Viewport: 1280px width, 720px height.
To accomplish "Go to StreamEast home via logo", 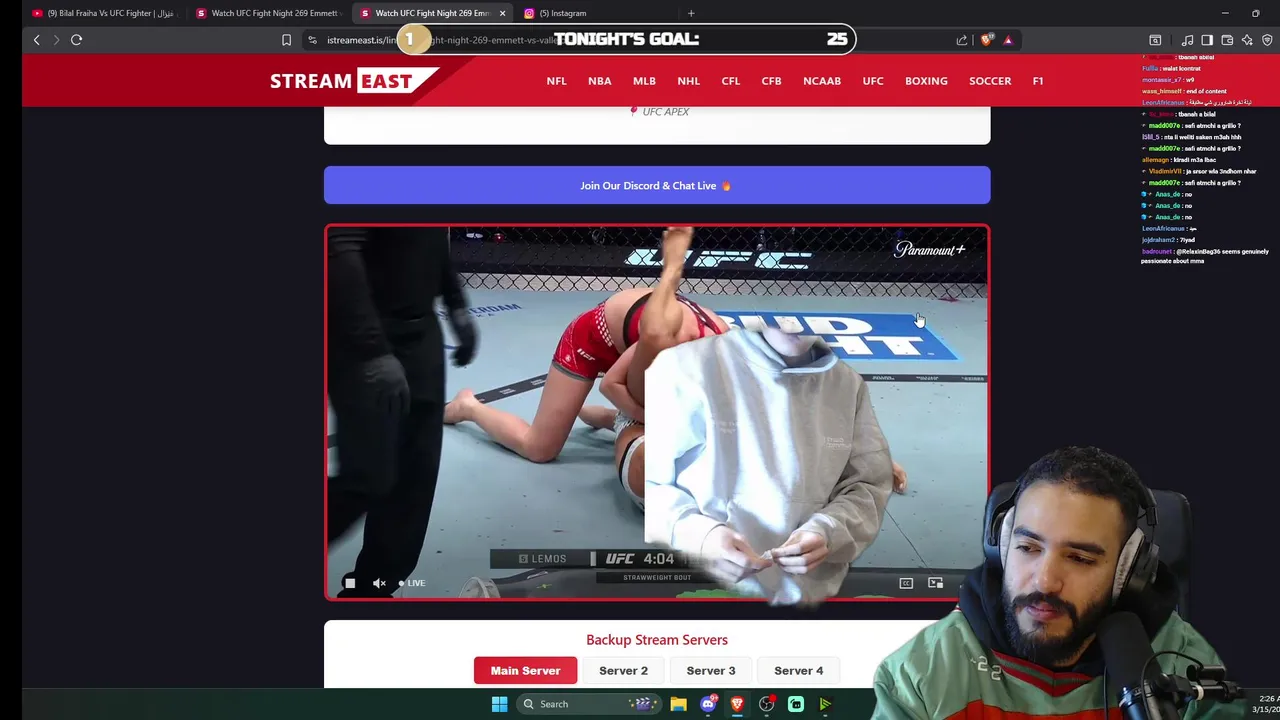I will click(x=354, y=80).
